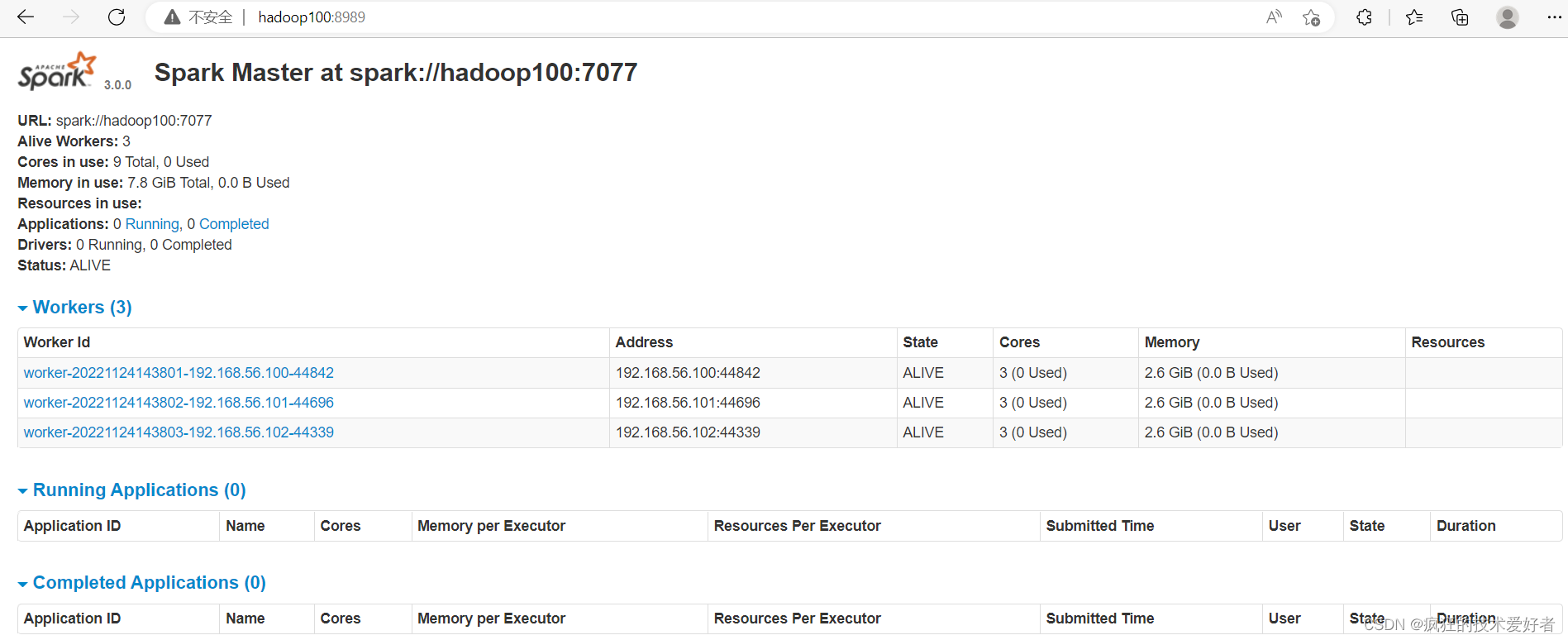Open the favorites list icon
The height and width of the screenshot is (640, 1568).
pyautogui.click(x=1414, y=17)
